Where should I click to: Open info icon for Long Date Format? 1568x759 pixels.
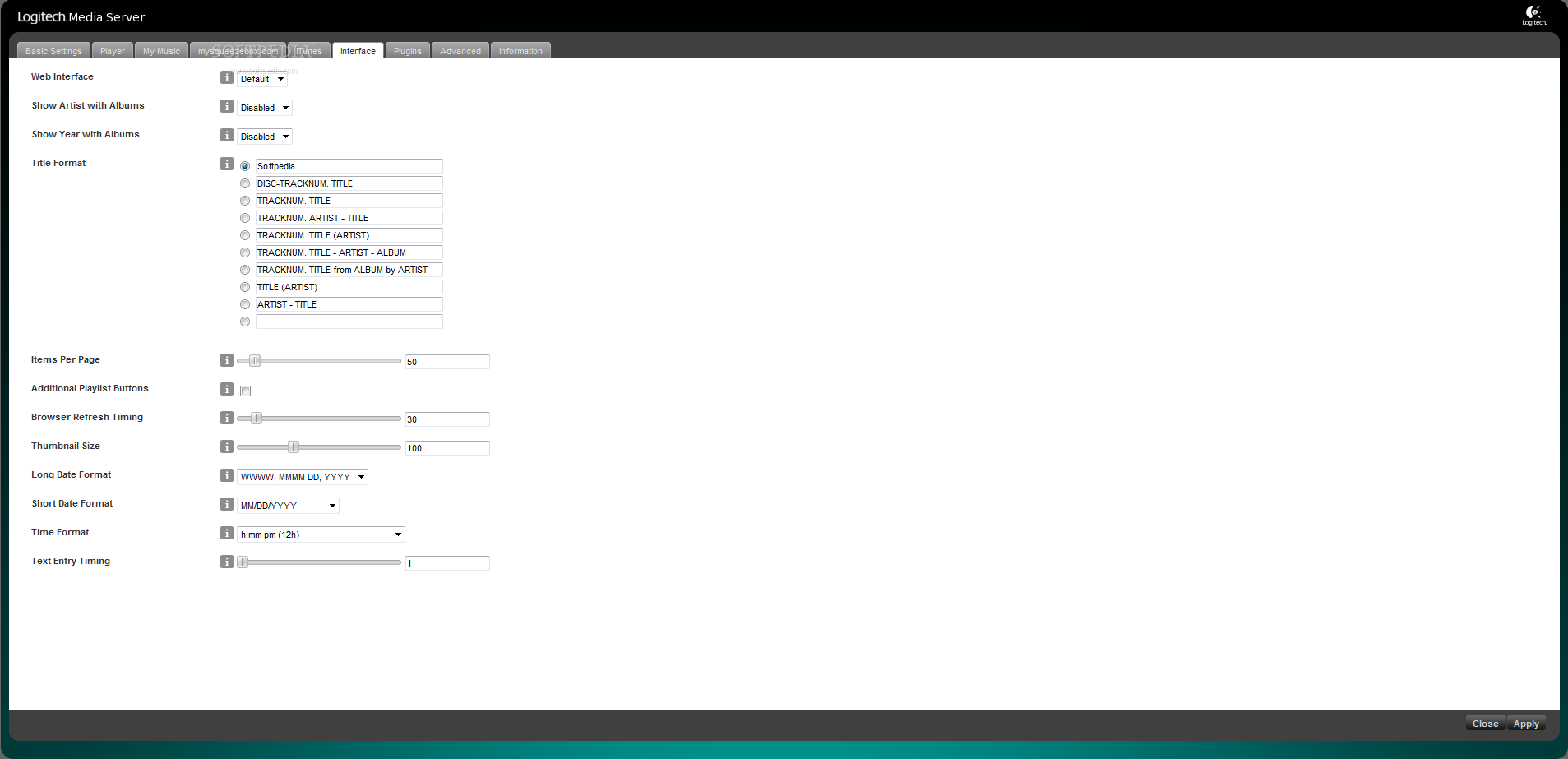[x=227, y=475]
